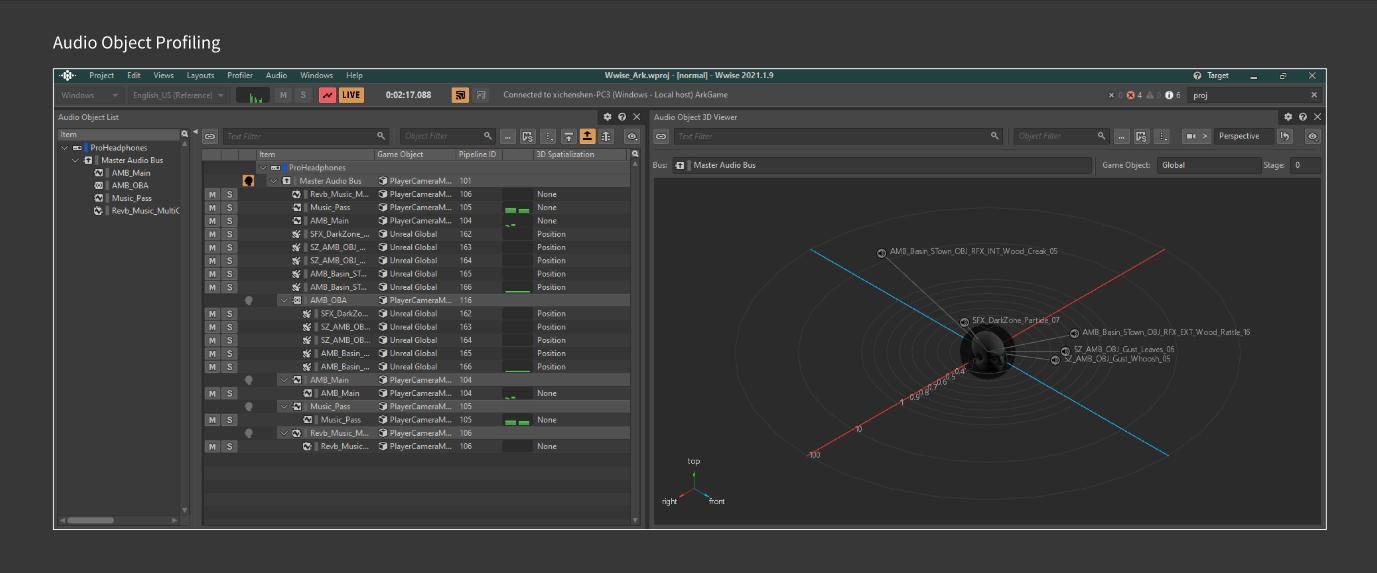Sort by the Pipeline ID column header
1377x573 pixels.
click(x=478, y=155)
